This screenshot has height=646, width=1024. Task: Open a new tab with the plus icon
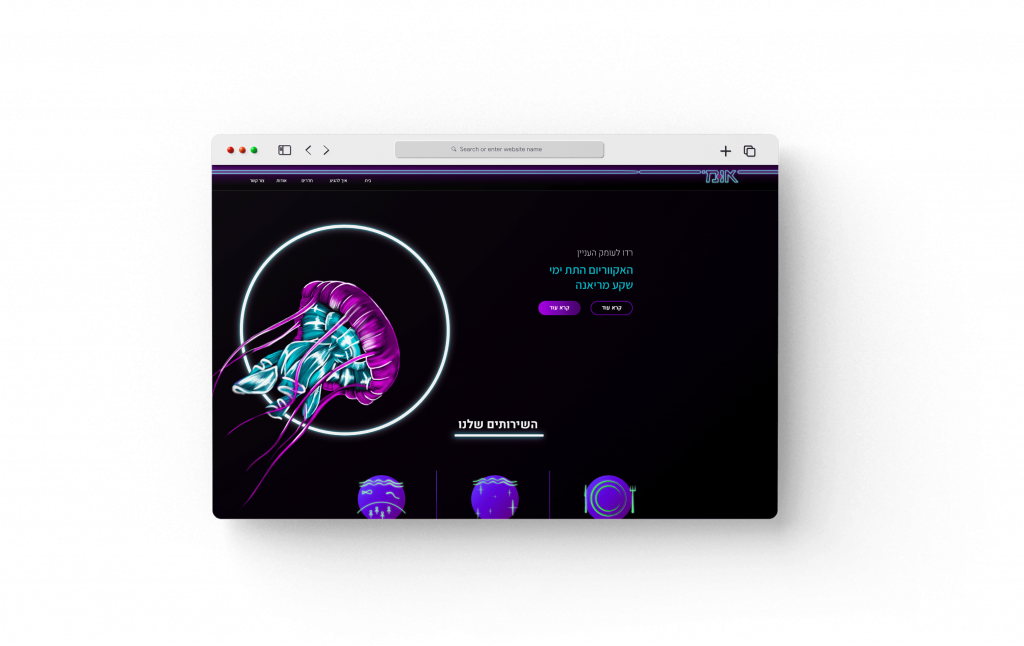(726, 151)
